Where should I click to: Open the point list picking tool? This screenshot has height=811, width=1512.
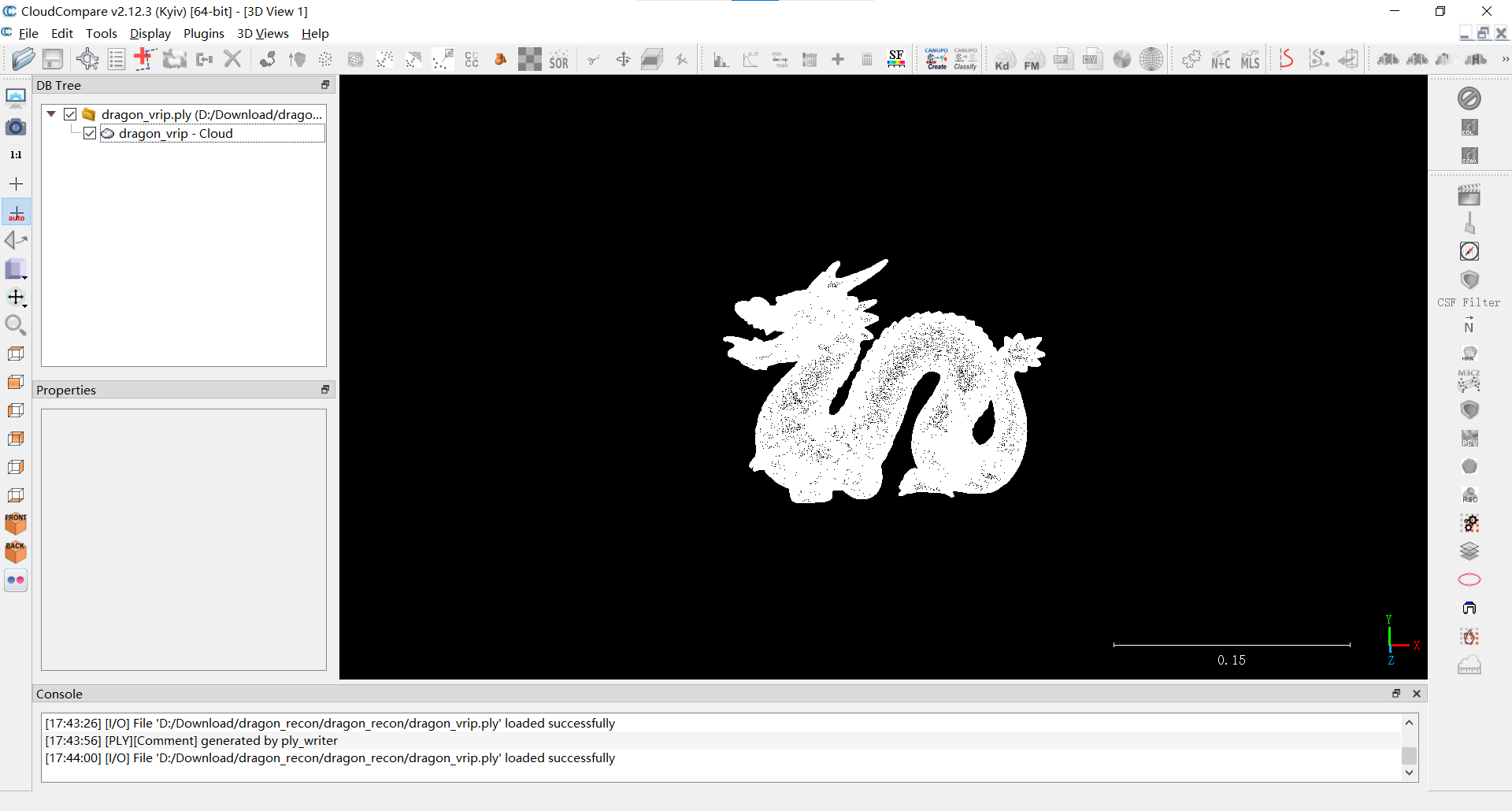pyautogui.click(x=117, y=59)
